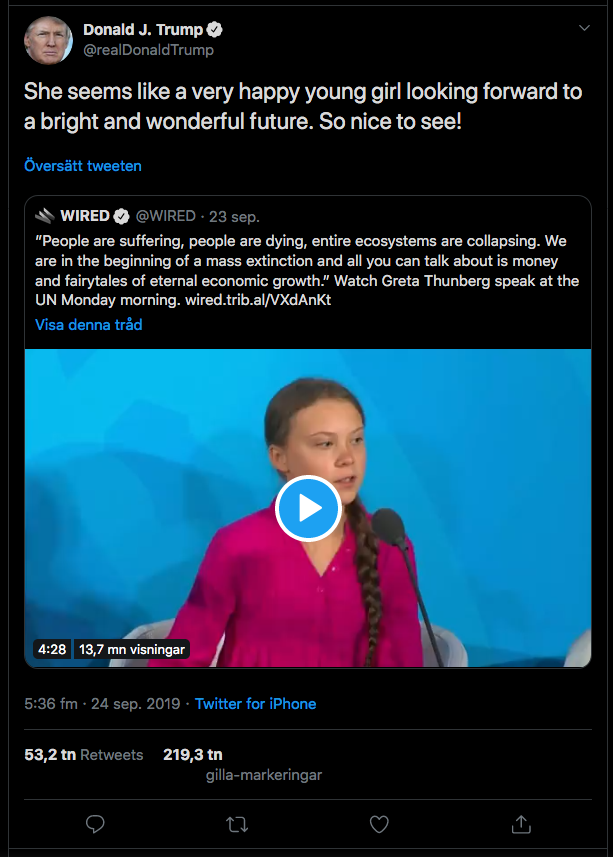The image size is (613, 857).
Task: Click the 4:28 video duration badge
Action: point(52,649)
